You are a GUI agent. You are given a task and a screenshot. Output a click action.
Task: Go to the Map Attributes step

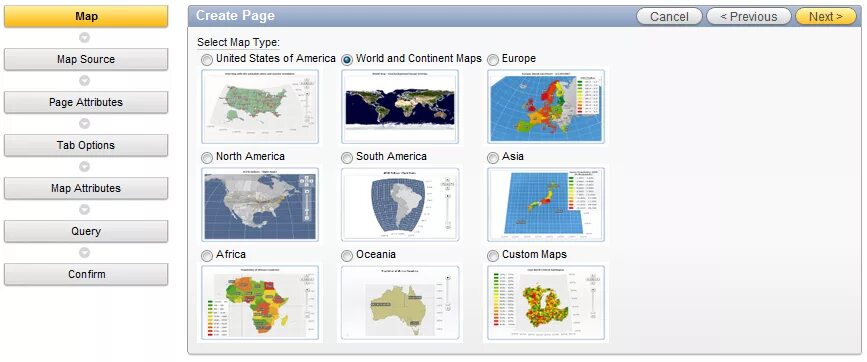(x=86, y=188)
